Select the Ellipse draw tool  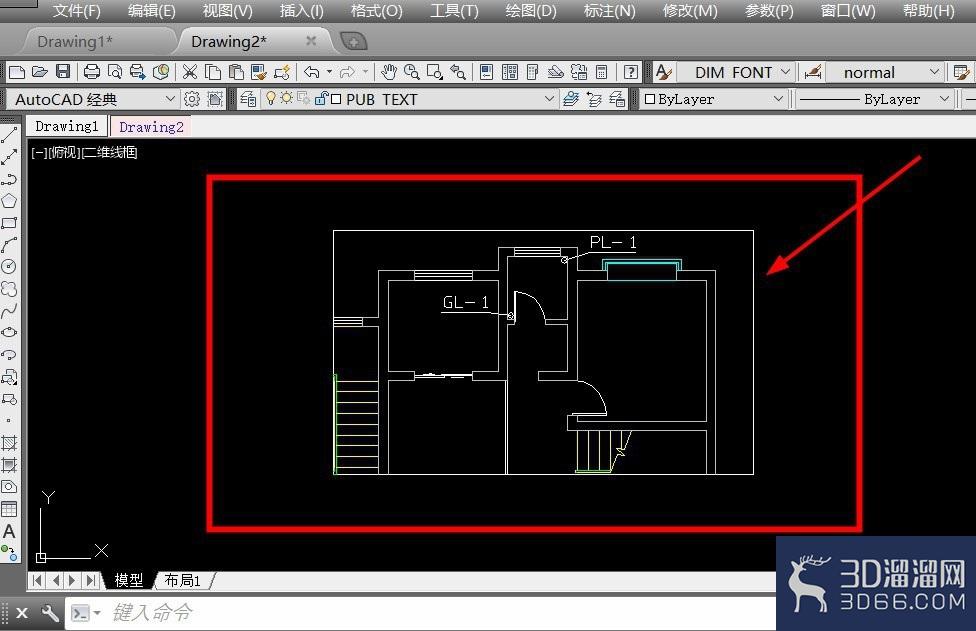[x=9, y=332]
